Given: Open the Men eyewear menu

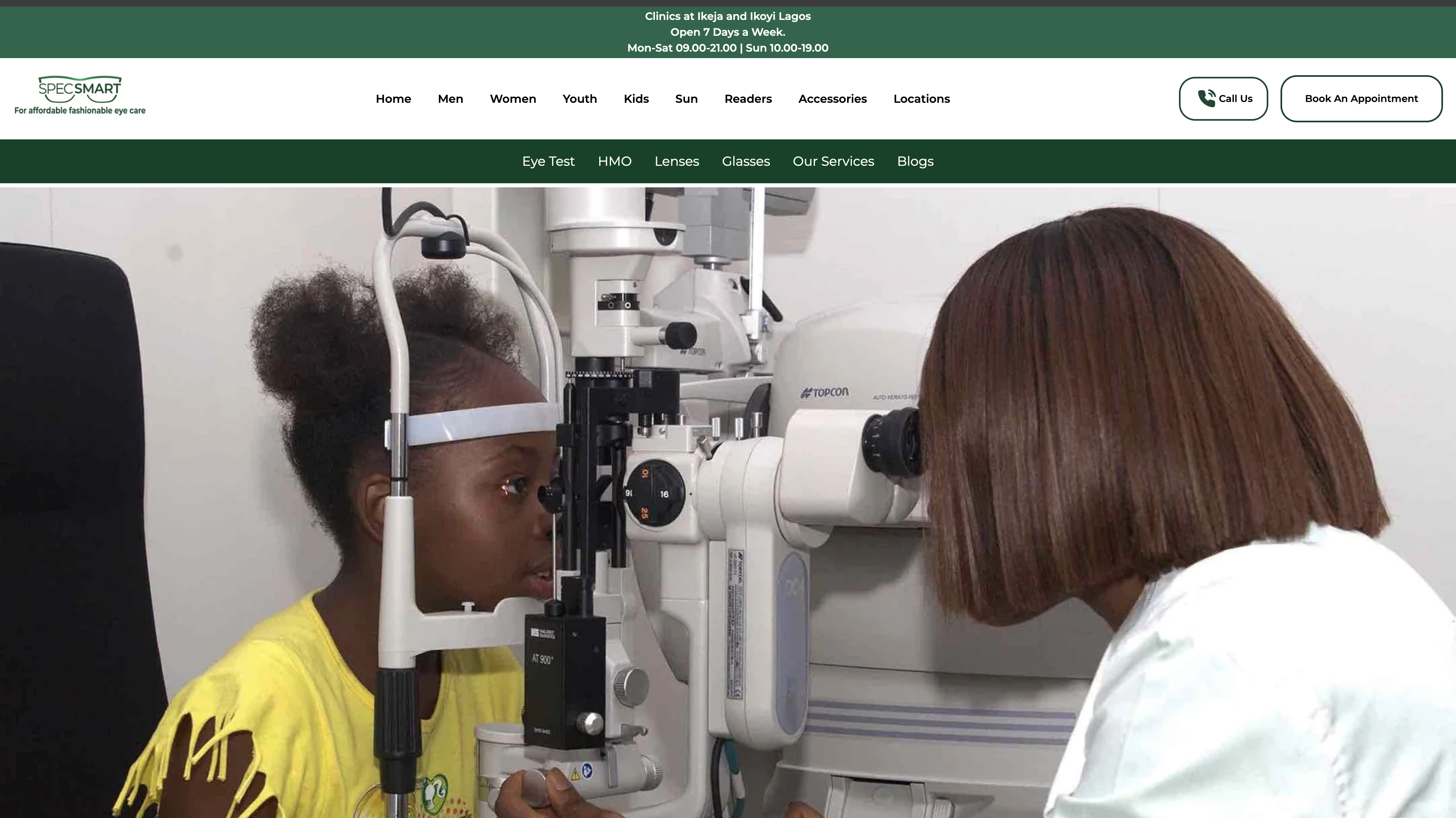Looking at the screenshot, I should pyautogui.click(x=451, y=99).
